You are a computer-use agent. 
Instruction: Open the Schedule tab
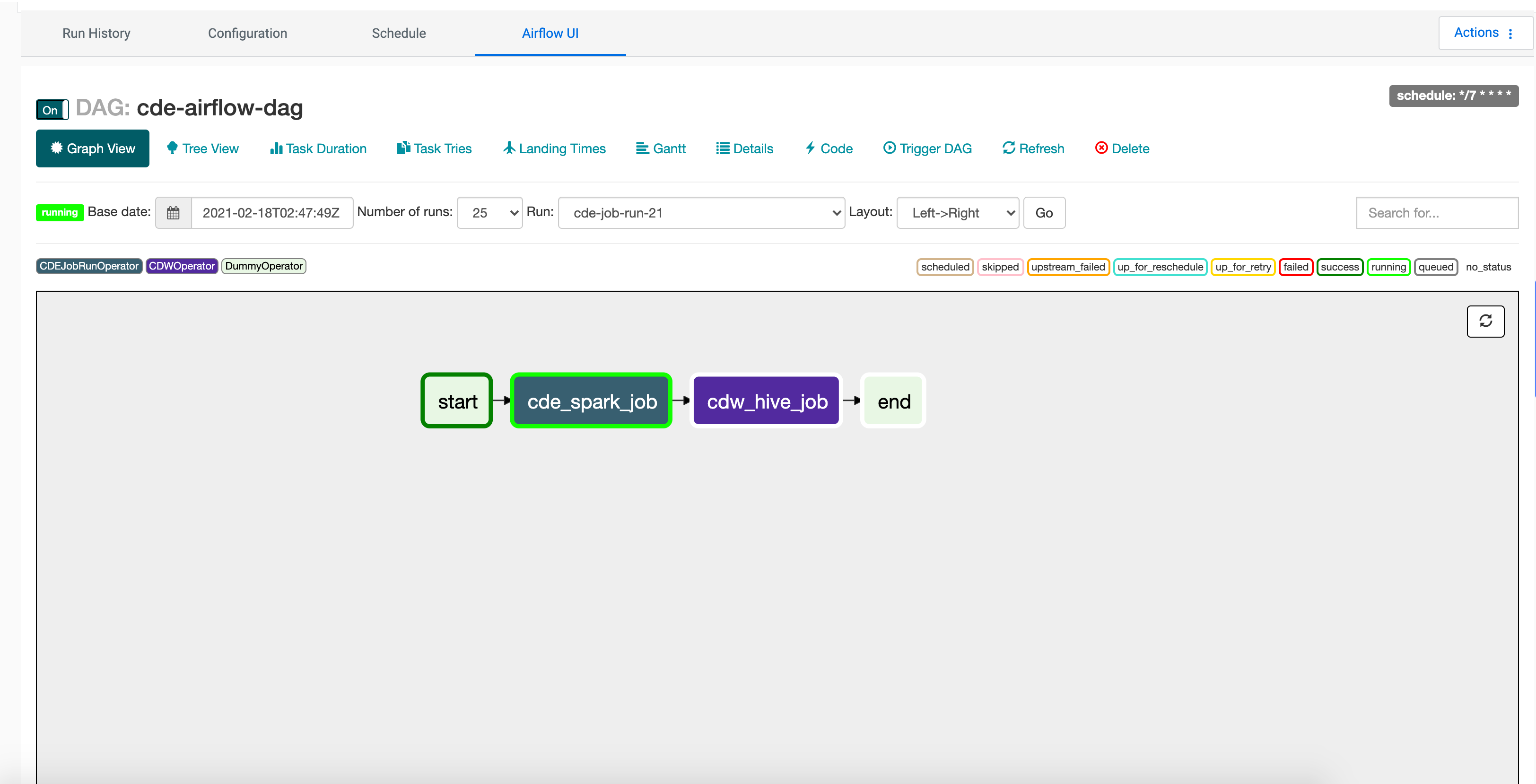pyautogui.click(x=398, y=33)
